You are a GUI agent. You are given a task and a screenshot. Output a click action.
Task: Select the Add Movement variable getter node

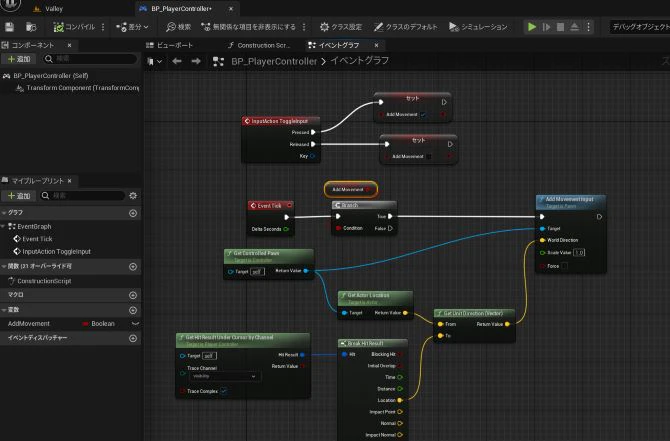click(x=350, y=189)
